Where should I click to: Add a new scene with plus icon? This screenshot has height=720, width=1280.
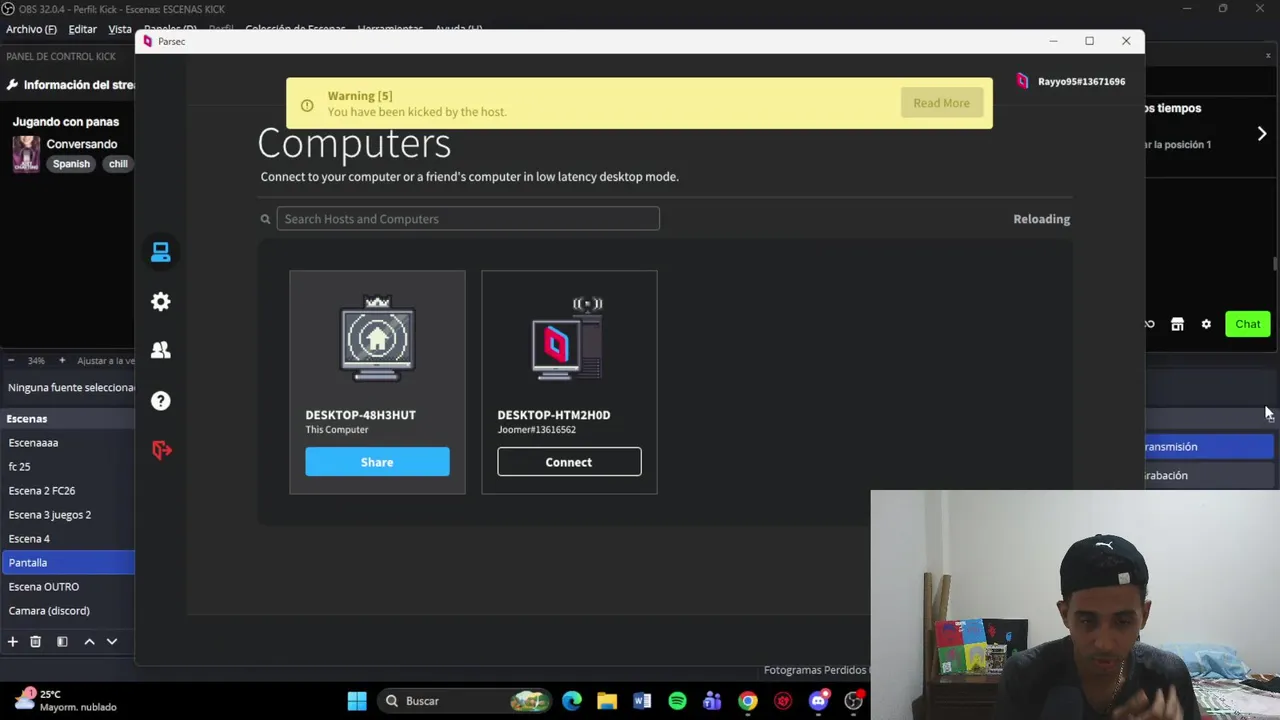point(13,642)
